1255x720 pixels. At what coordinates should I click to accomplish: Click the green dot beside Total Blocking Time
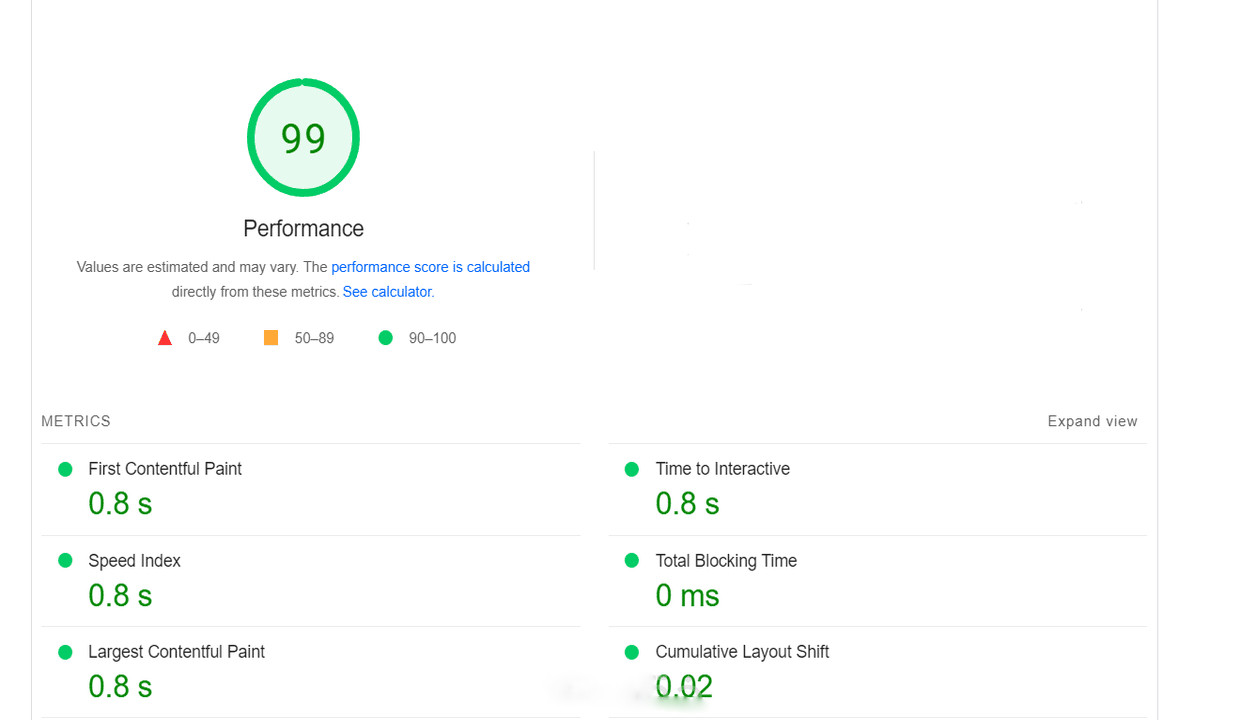(632, 561)
